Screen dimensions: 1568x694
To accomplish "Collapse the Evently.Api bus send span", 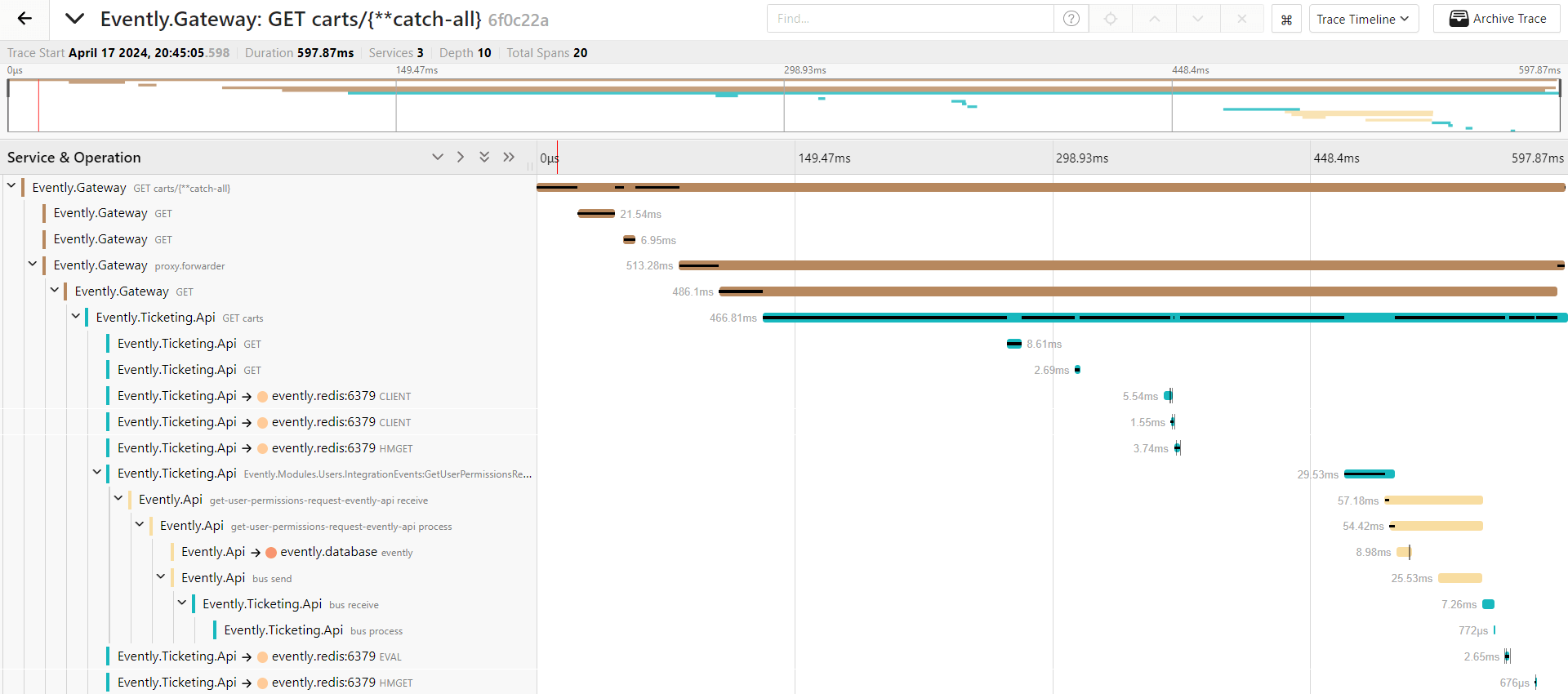I will (x=160, y=576).
